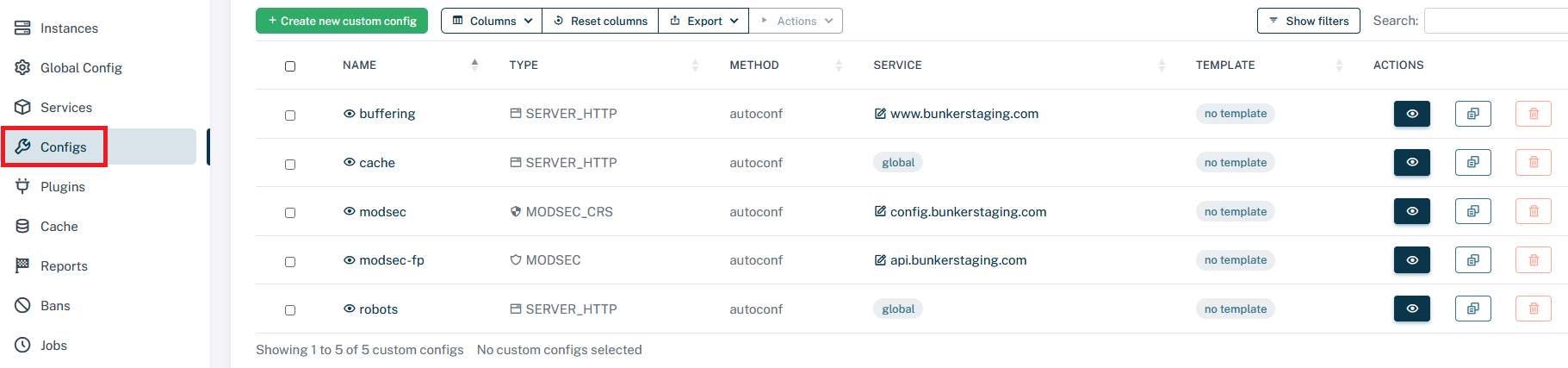Image resolution: width=1568 pixels, height=368 pixels.
Task: Expand the Columns dropdown
Action: click(492, 21)
